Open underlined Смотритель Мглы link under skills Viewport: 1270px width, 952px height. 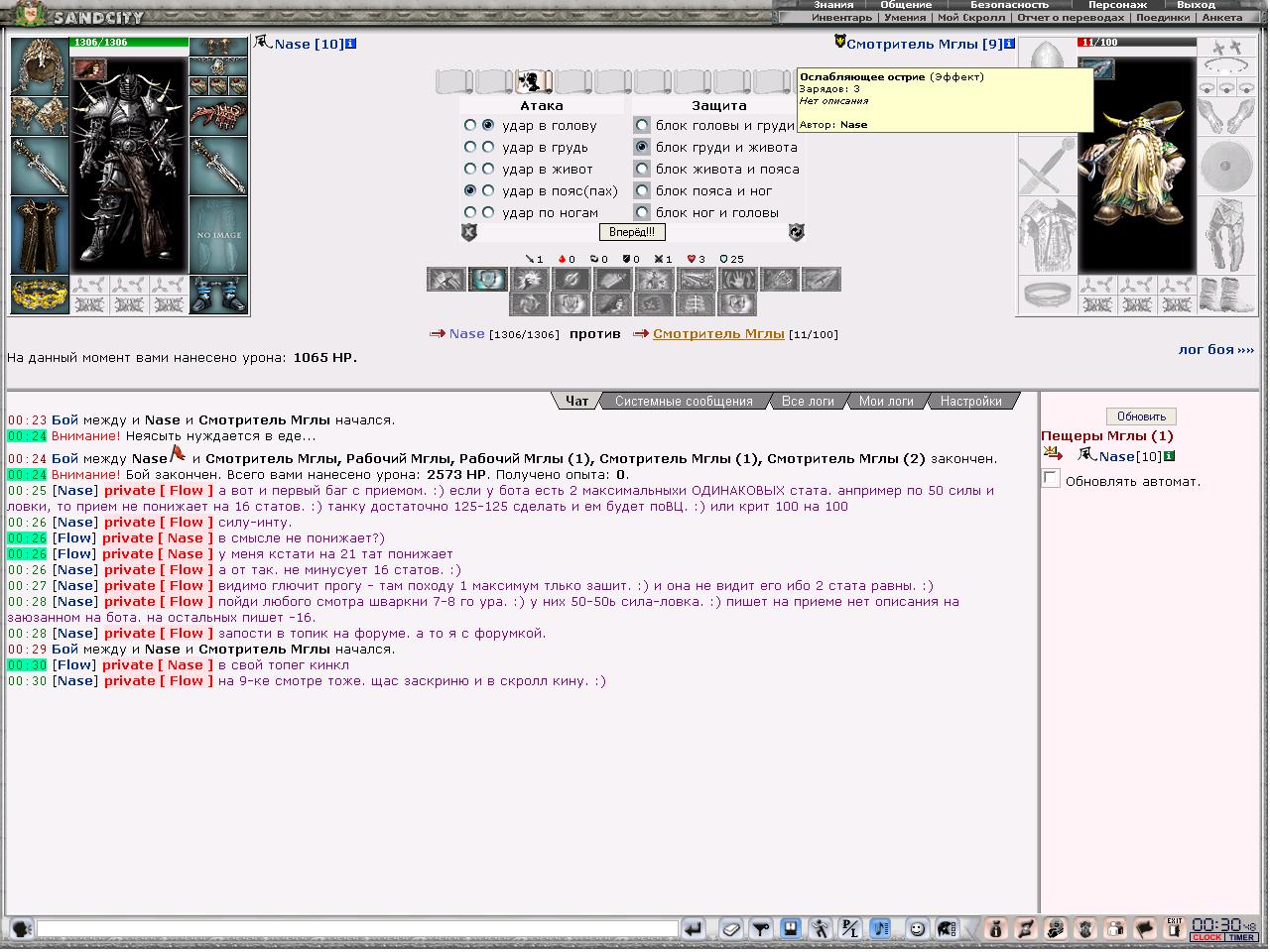coord(718,334)
